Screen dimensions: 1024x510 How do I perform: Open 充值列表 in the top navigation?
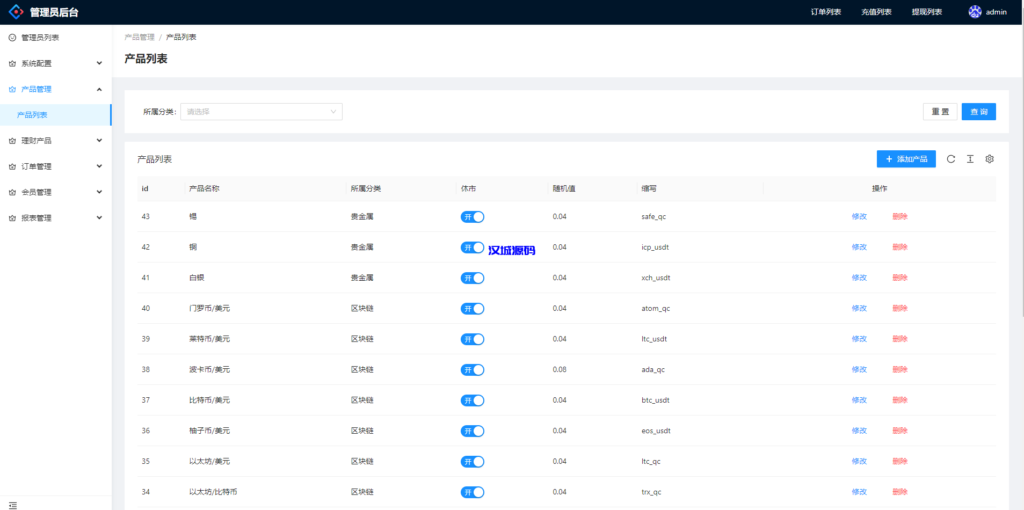[875, 12]
